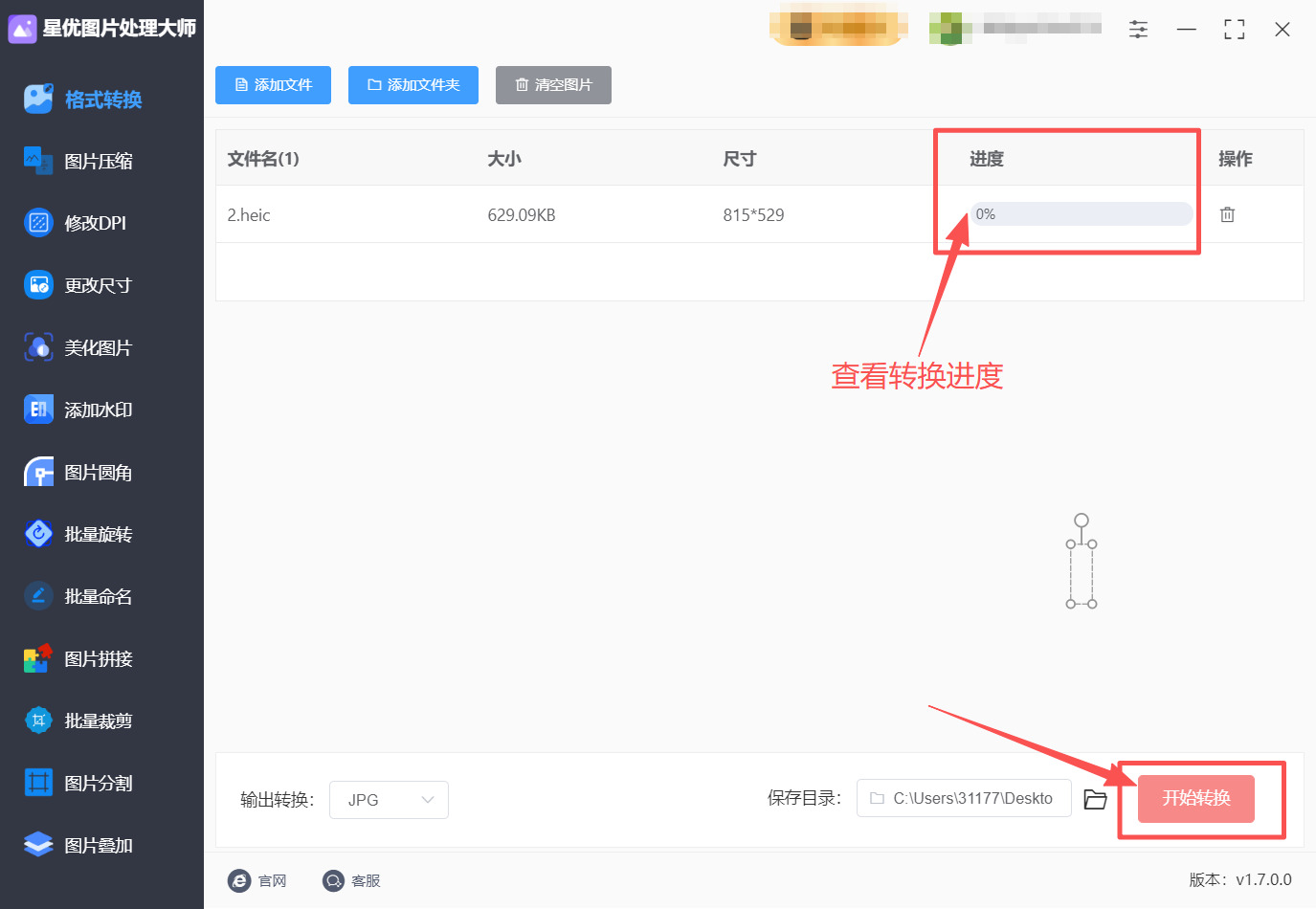Click the 开始转换 button
This screenshot has width=1316, height=909.
[1195, 799]
